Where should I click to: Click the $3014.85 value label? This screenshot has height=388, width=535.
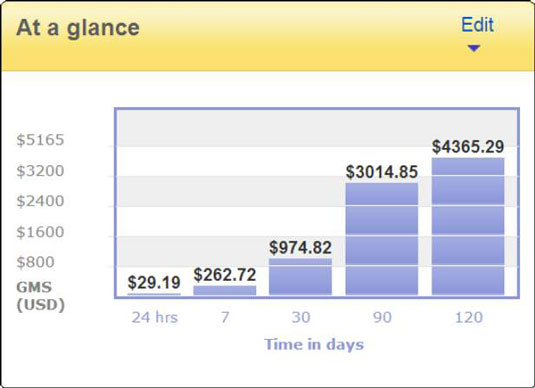pyautogui.click(x=381, y=172)
